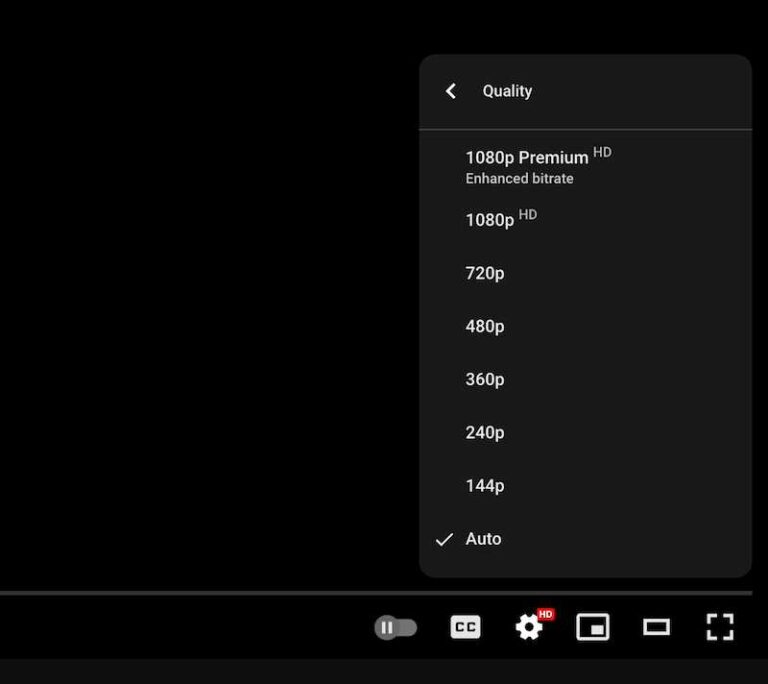Click the Quality menu title
This screenshot has width=768, height=684.
click(x=507, y=91)
